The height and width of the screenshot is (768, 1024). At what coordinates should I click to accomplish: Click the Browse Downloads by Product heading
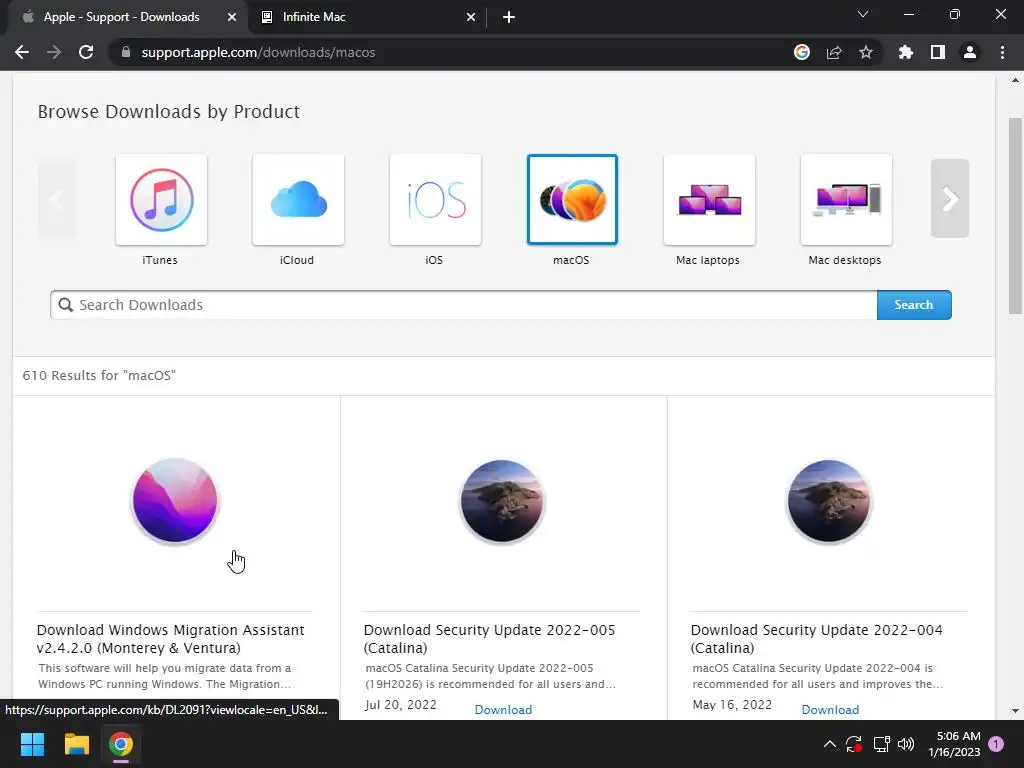click(x=168, y=112)
